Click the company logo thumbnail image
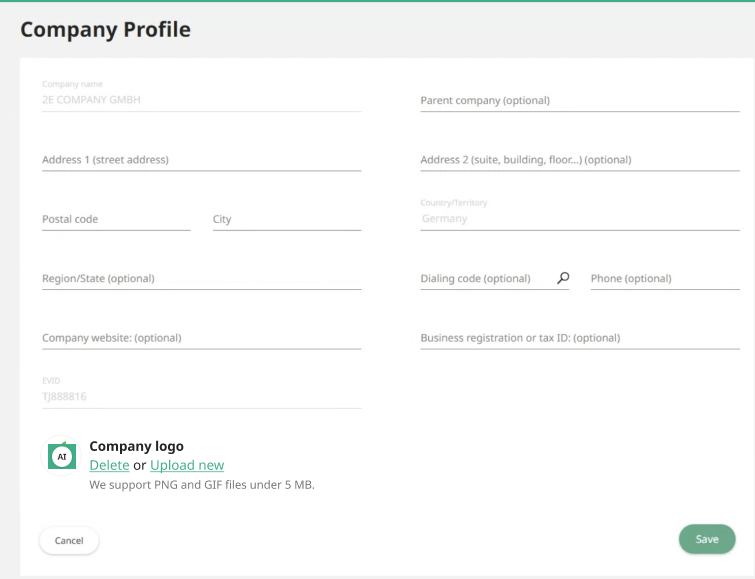755x579 pixels. [62, 456]
